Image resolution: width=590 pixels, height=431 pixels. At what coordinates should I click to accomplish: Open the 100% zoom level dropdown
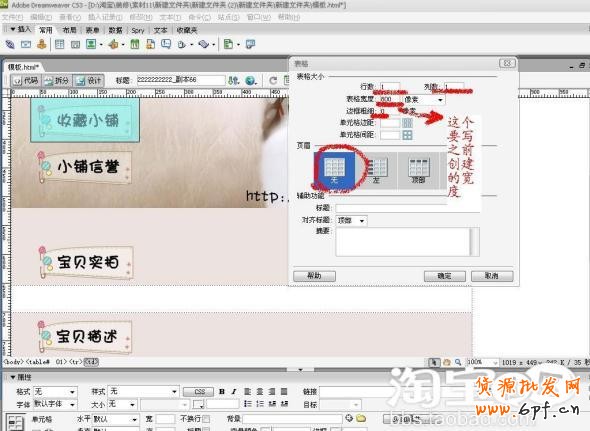(x=482, y=362)
